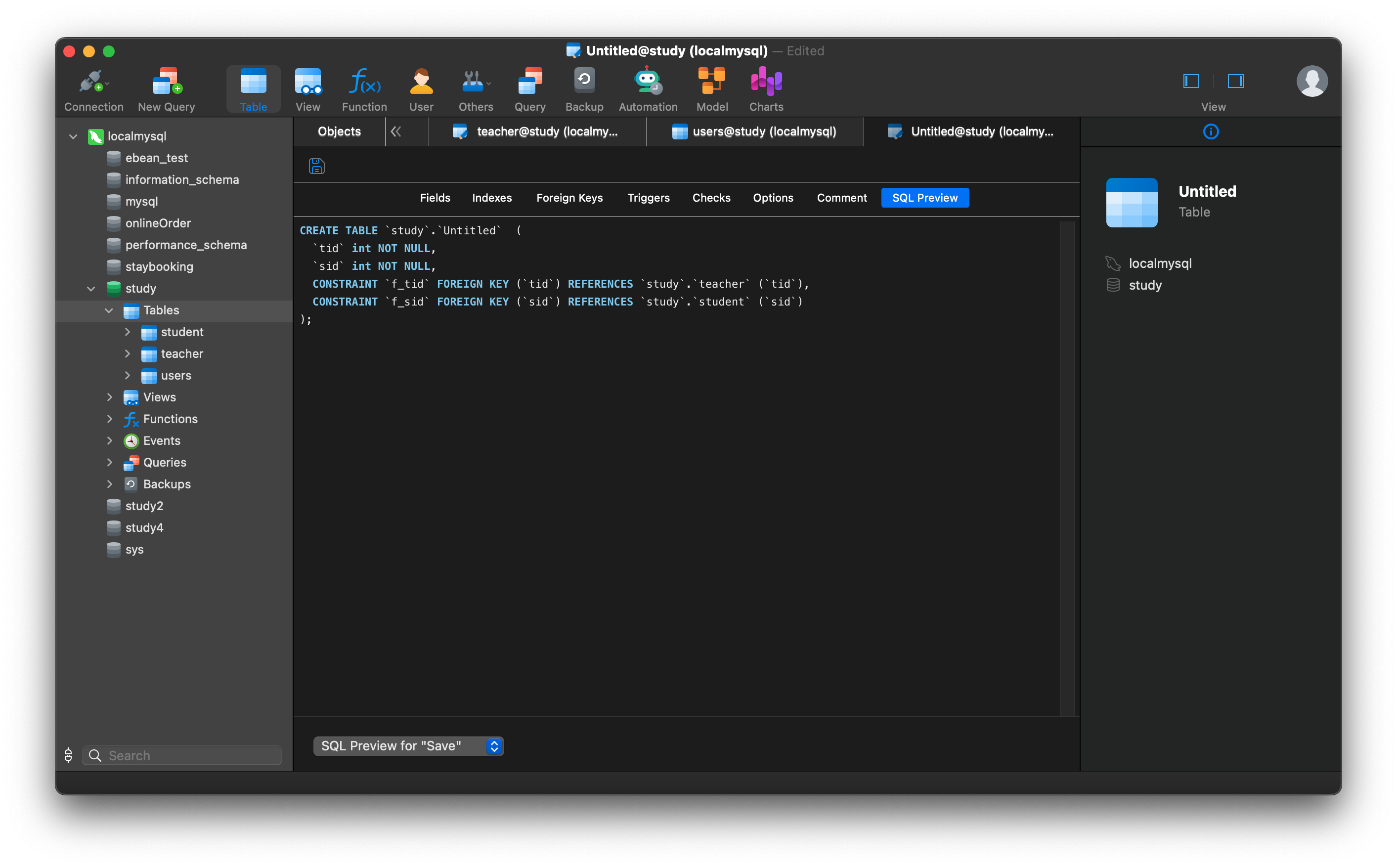Select the study2 database
The height and width of the screenshot is (868, 1397).
click(144, 506)
